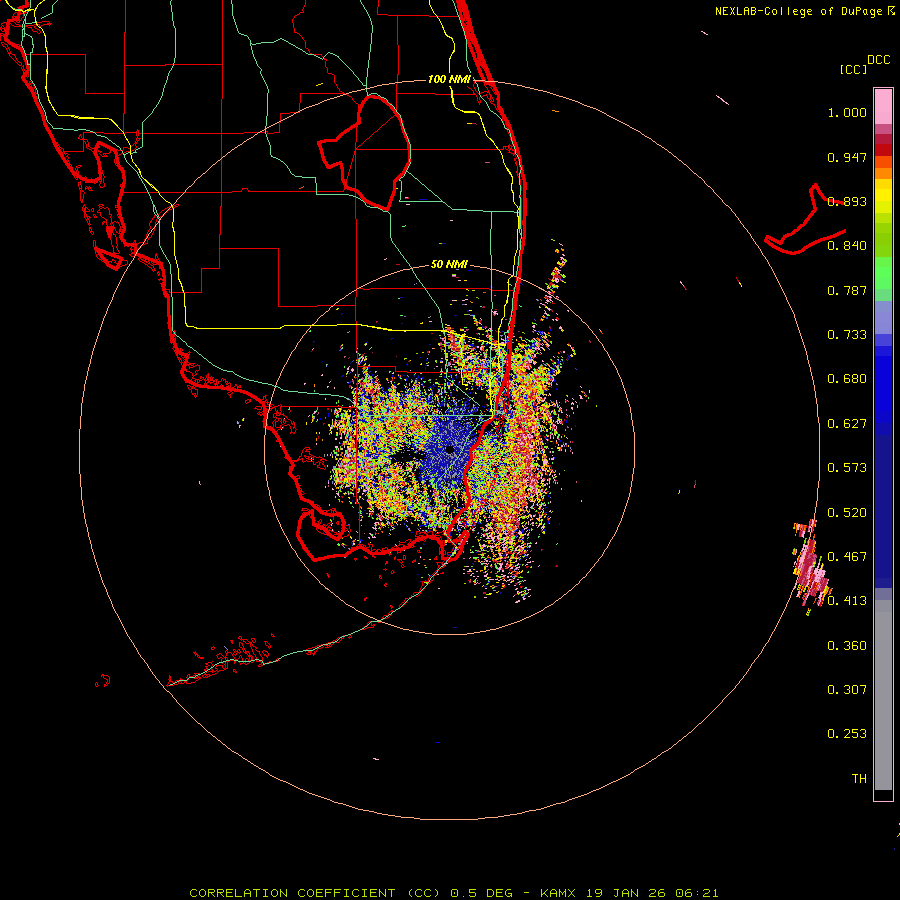Click the red island outline near the 0.893 scale label

(805, 221)
